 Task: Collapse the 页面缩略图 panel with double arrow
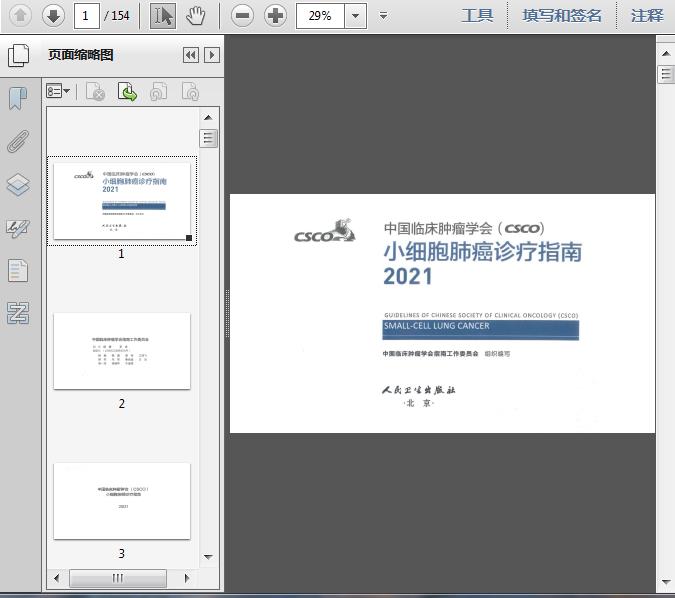[191, 55]
